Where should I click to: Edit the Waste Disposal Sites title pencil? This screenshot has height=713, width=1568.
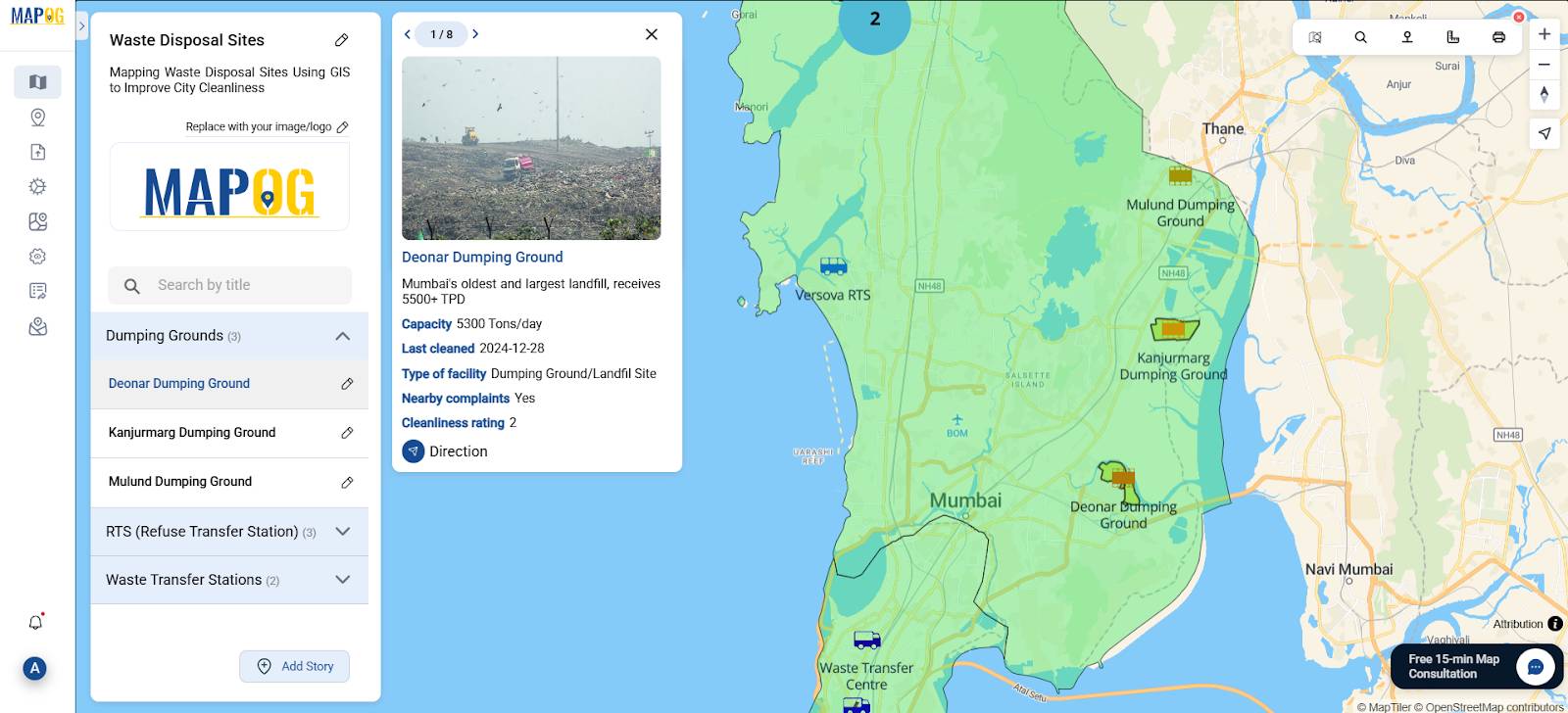341,40
